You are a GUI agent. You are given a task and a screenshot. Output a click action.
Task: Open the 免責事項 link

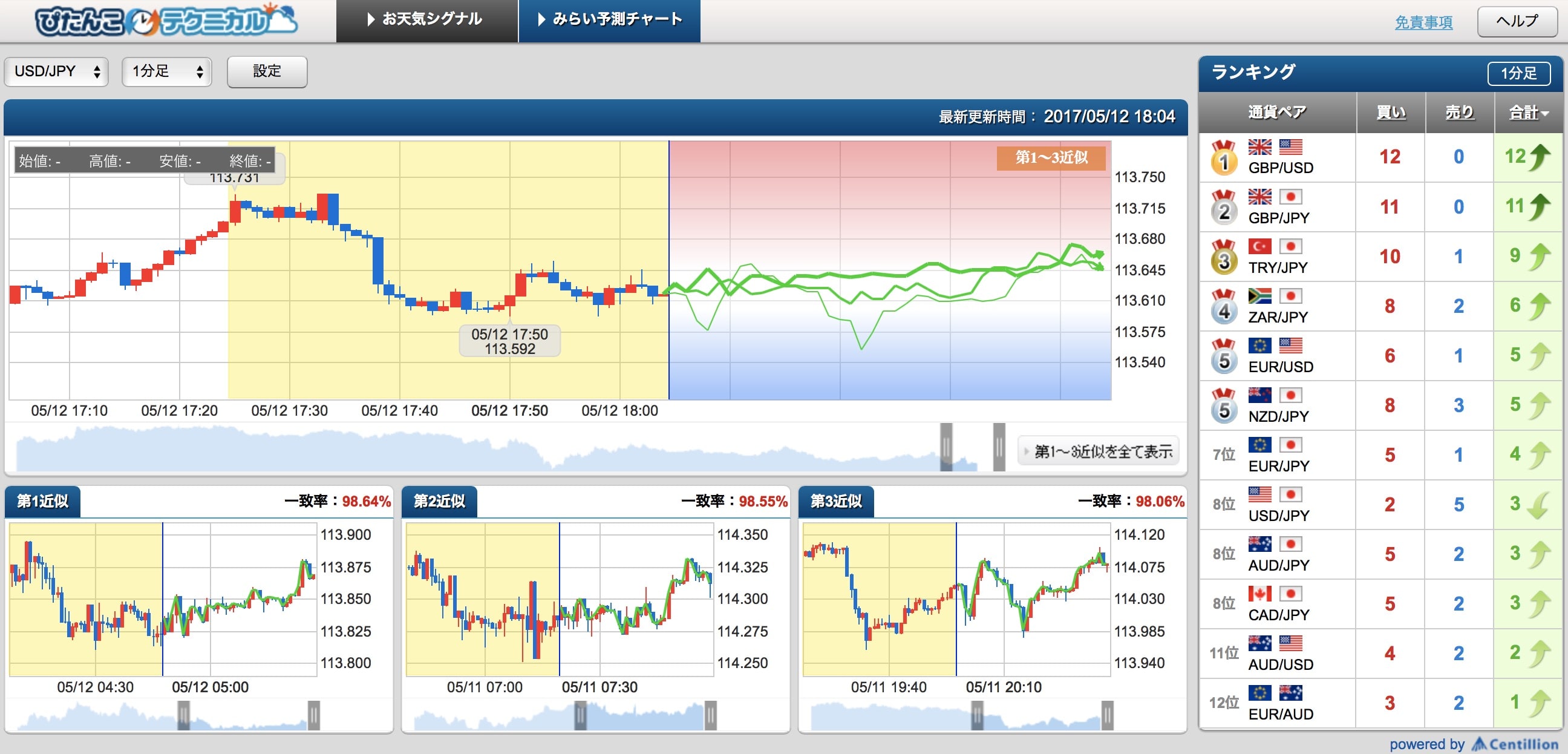pyautogui.click(x=1424, y=22)
